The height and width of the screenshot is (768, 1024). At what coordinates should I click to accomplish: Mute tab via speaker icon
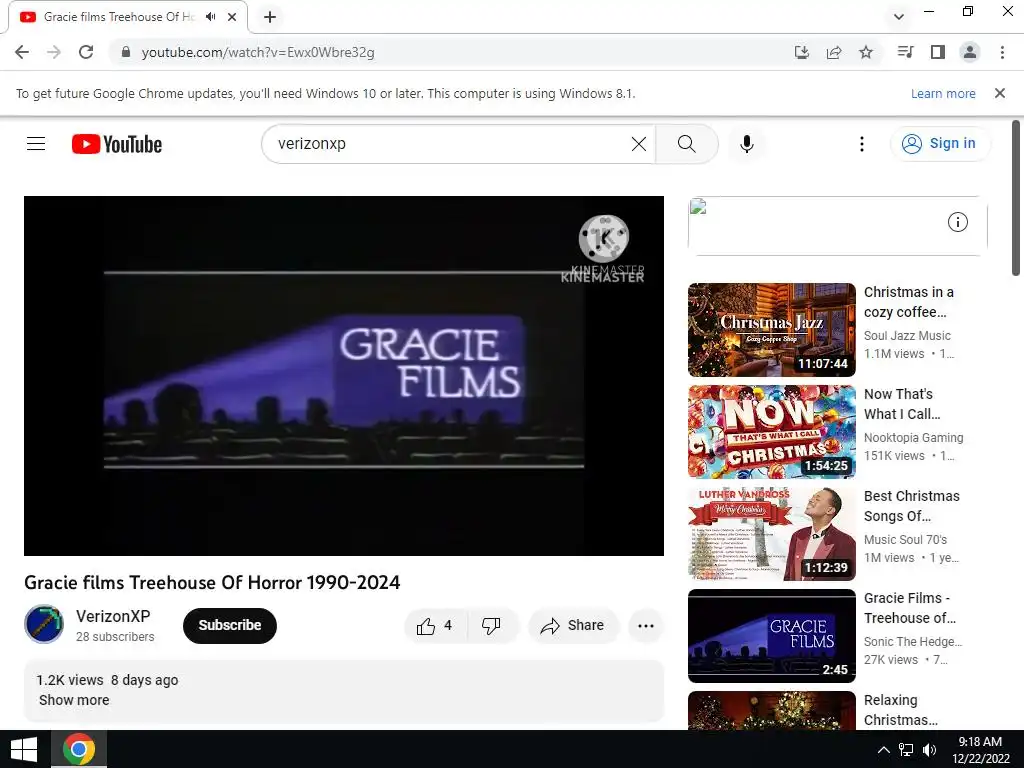pos(210,17)
